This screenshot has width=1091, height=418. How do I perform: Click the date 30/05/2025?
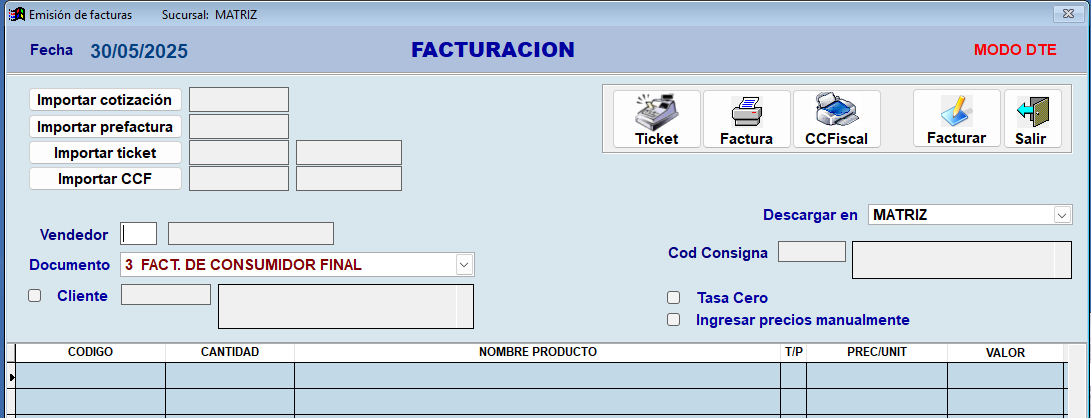tap(138, 51)
